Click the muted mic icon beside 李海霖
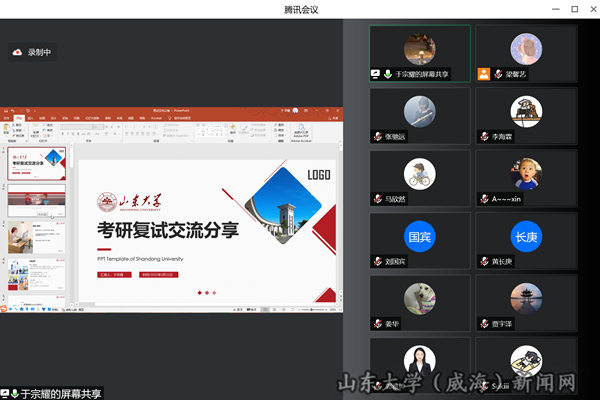 [x=484, y=136]
